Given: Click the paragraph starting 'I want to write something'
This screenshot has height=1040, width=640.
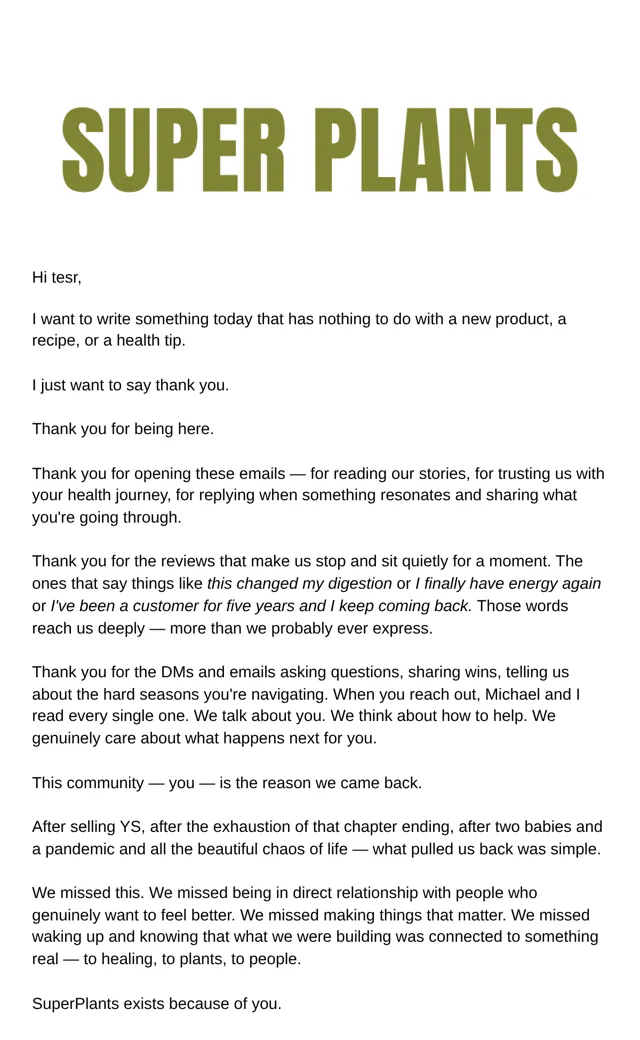Looking at the screenshot, I should [x=299, y=330].
